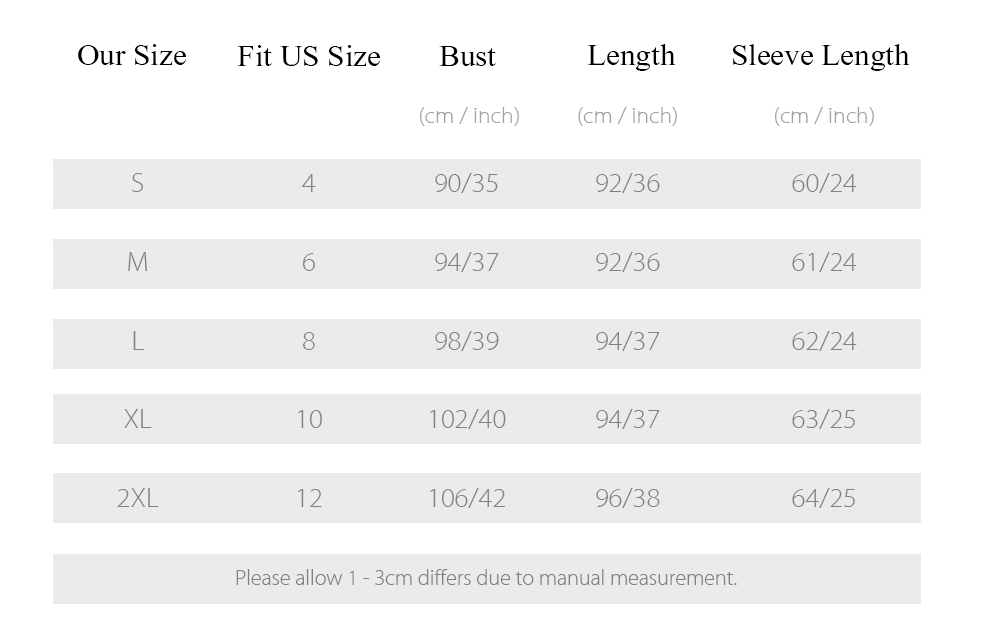Image resolution: width=1000 pixels, height=638 pixels.
Task: Click the Fit US Size header
Action: [x=309, y=56]
